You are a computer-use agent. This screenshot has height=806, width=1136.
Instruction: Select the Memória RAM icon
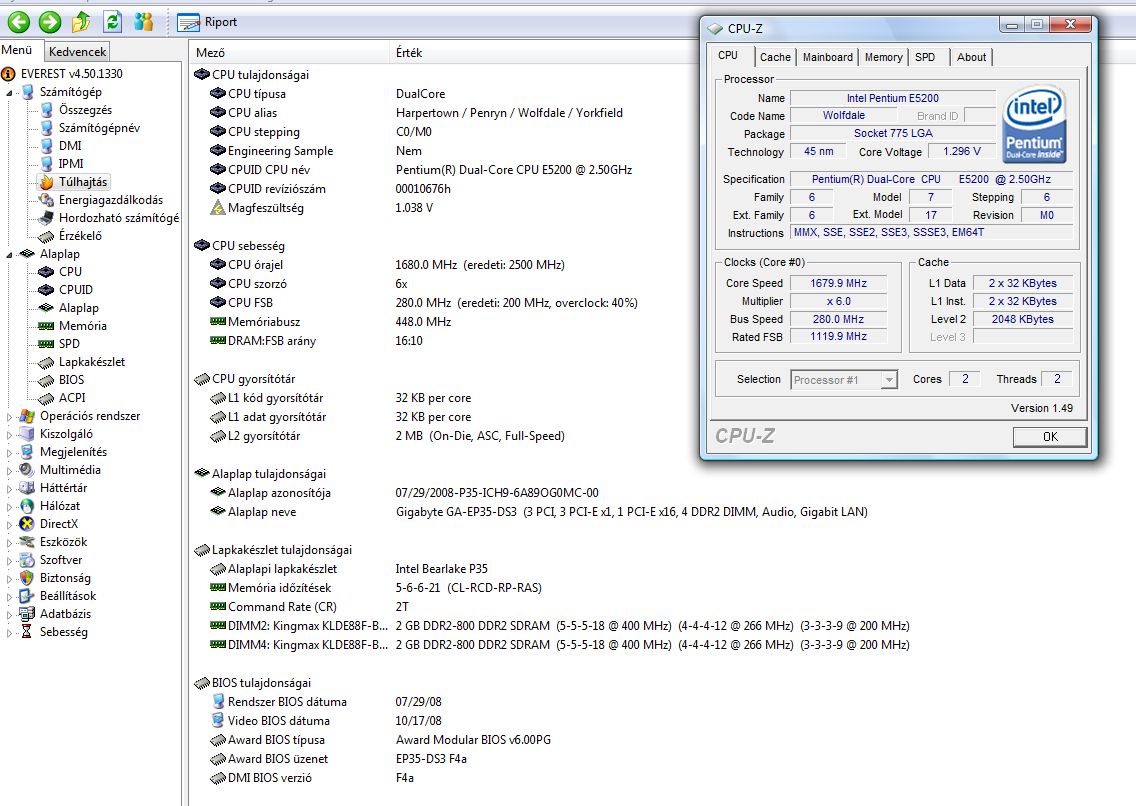(x=46, y=326)
